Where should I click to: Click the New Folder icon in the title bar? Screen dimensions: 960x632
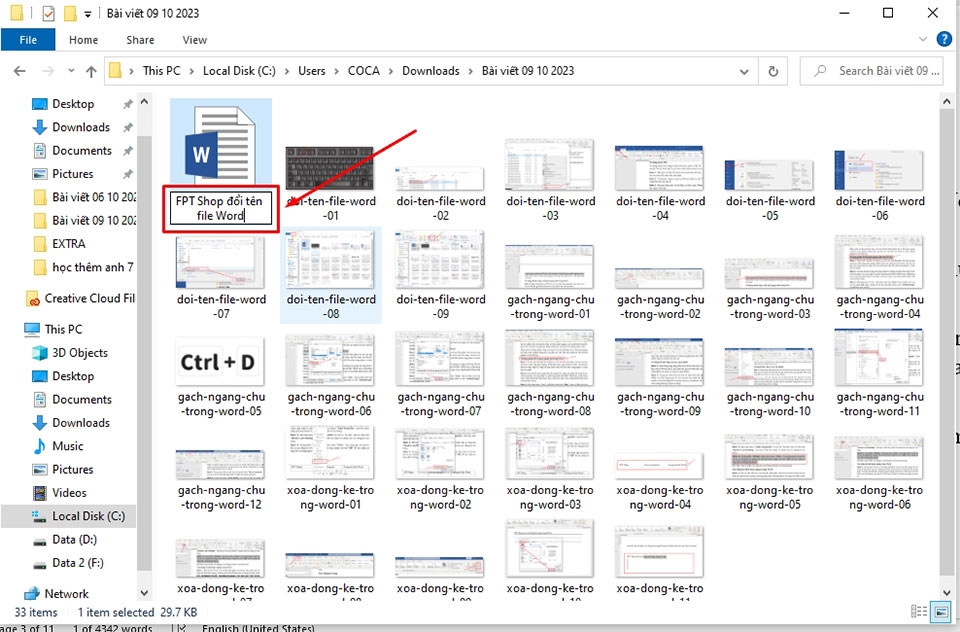pos(68,13)
